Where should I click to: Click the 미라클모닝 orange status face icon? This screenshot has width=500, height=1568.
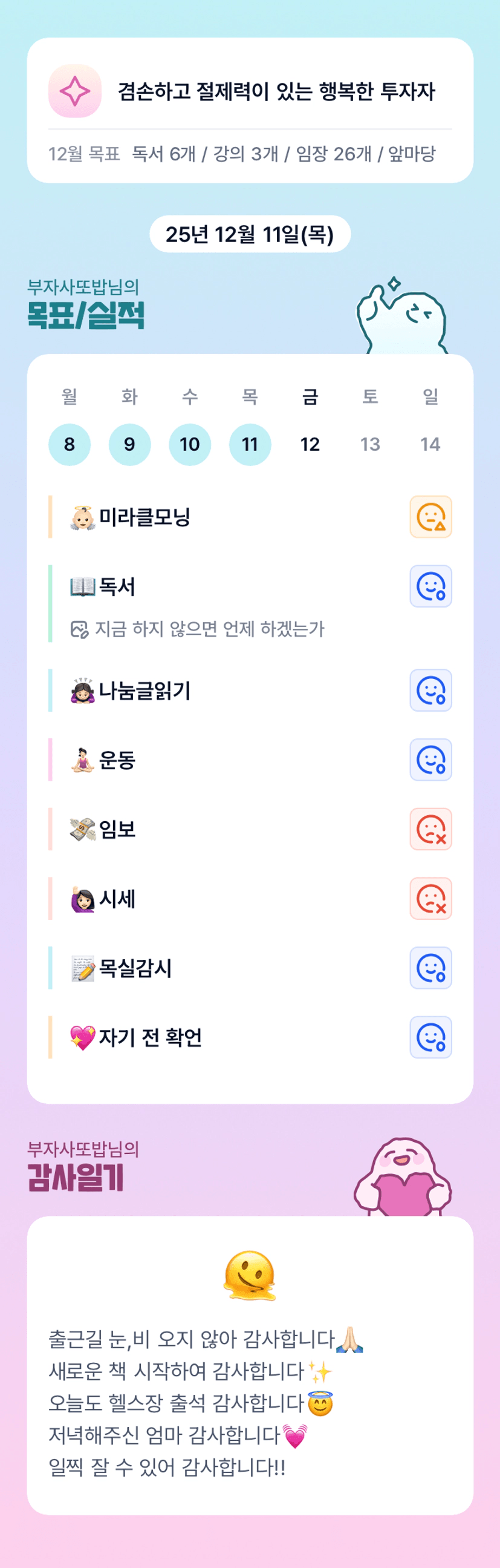click(430, 517)
